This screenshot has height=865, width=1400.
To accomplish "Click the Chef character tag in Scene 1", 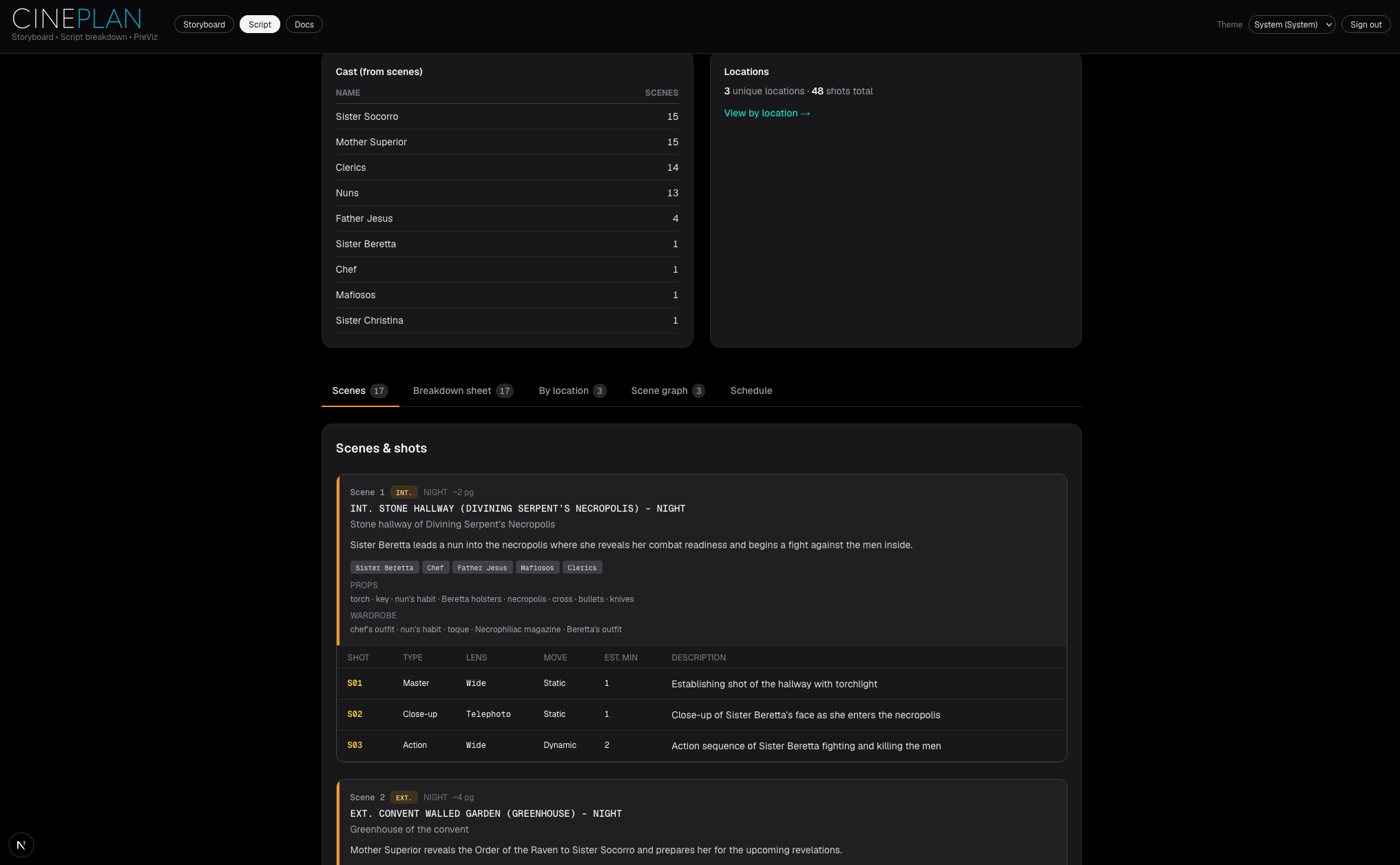I will (435, 567).
